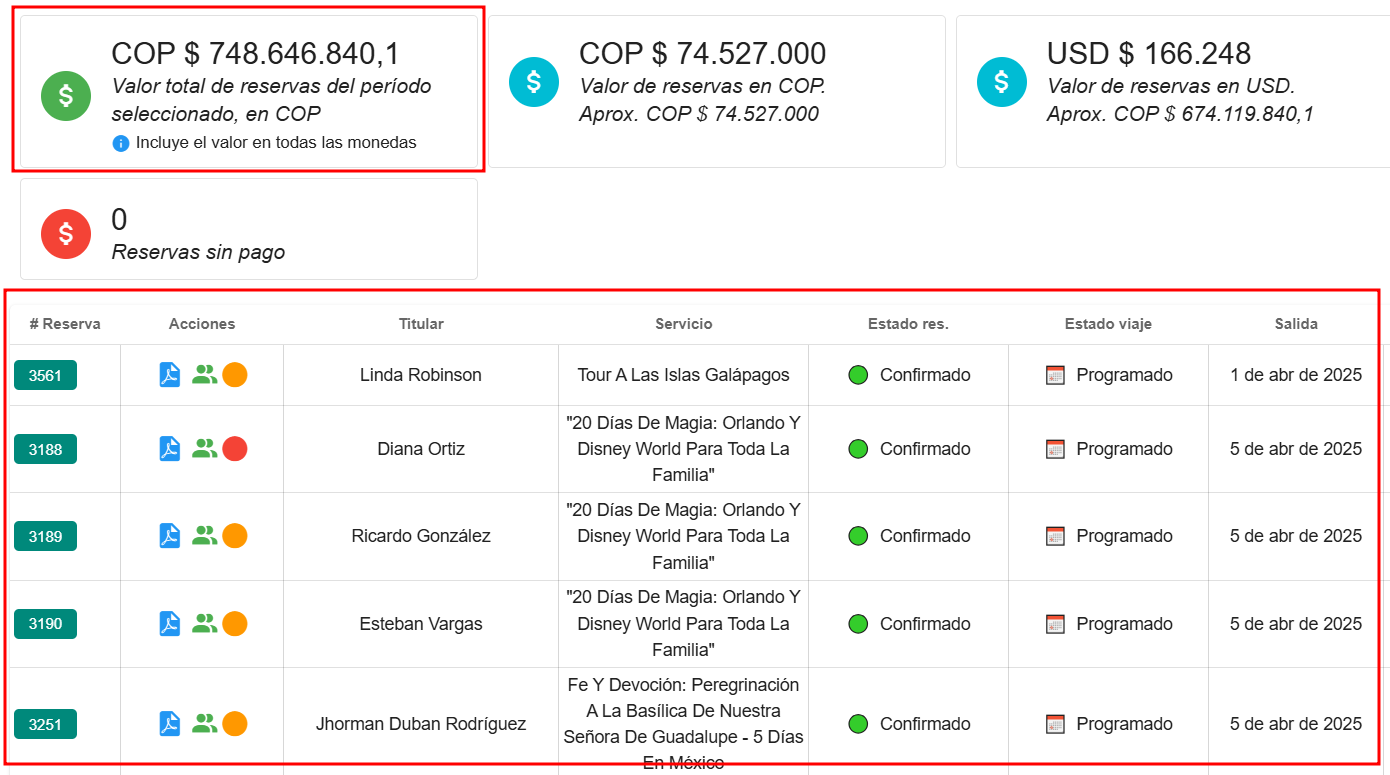
Task: Select reservation 3251 badge
Action: 45,723
